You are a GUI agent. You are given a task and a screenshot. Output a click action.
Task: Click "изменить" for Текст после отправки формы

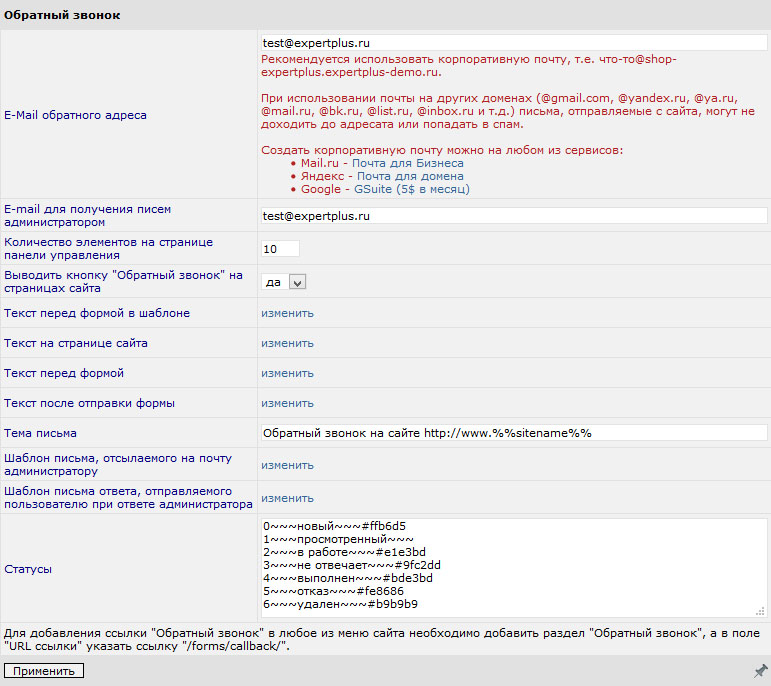tap(287, 403)
